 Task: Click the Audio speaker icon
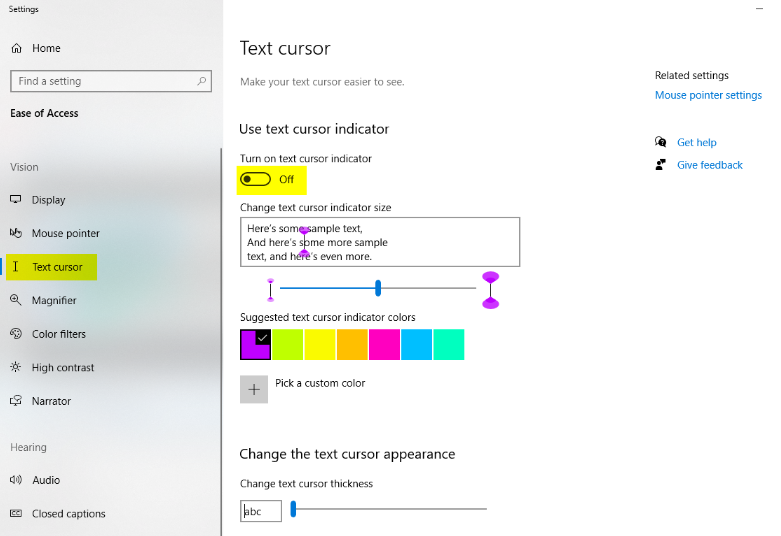click(16, 480)
